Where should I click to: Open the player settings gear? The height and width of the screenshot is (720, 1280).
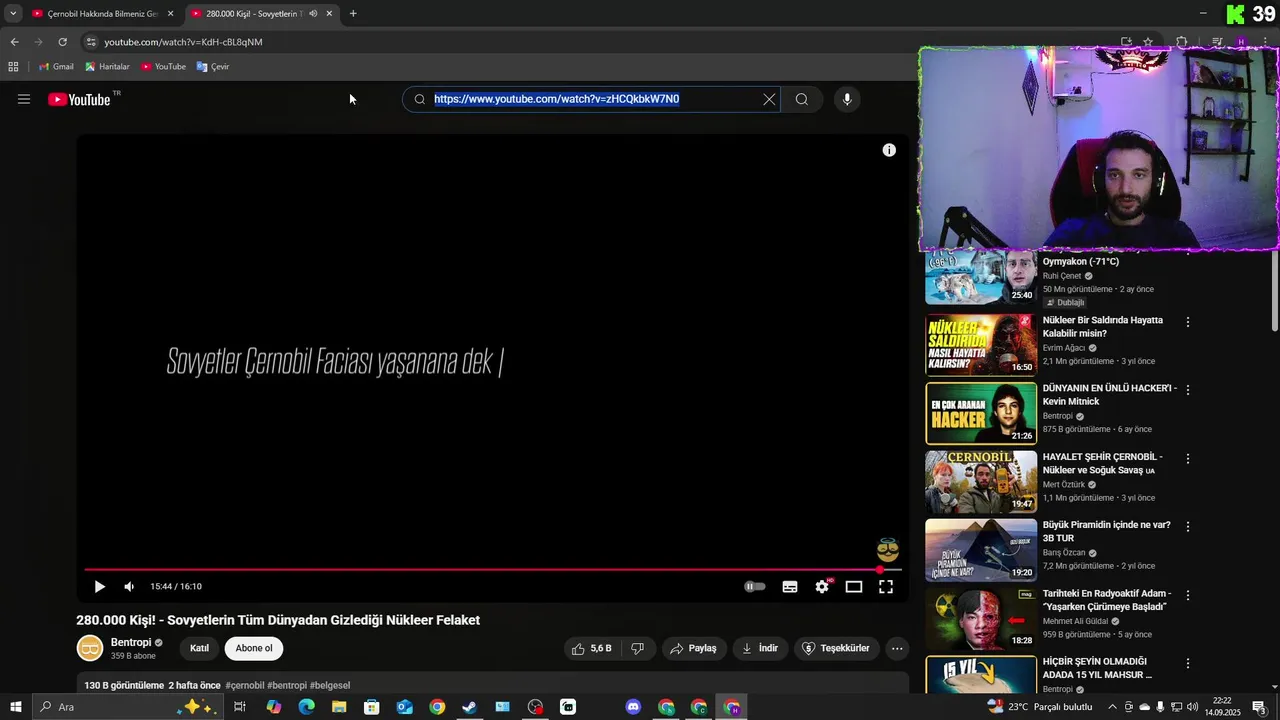(822, 587)
